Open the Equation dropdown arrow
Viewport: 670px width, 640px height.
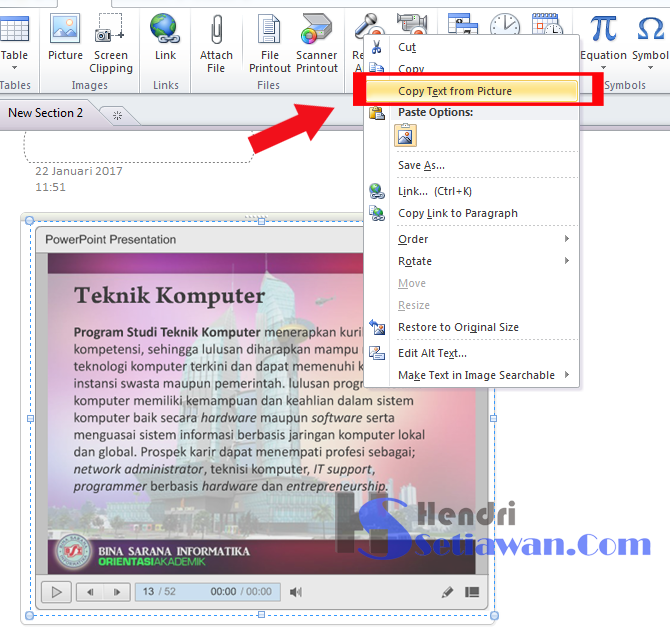tap(603, 68)
